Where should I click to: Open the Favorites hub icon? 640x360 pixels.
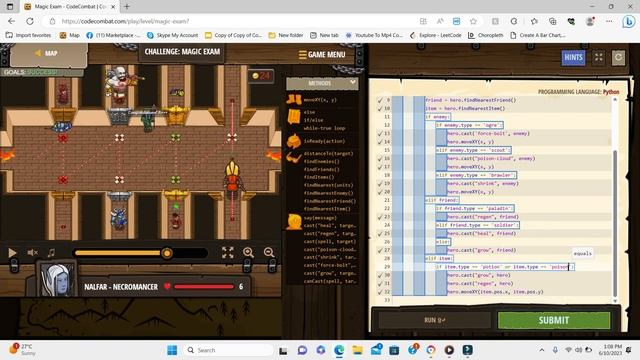coord(534,21)
